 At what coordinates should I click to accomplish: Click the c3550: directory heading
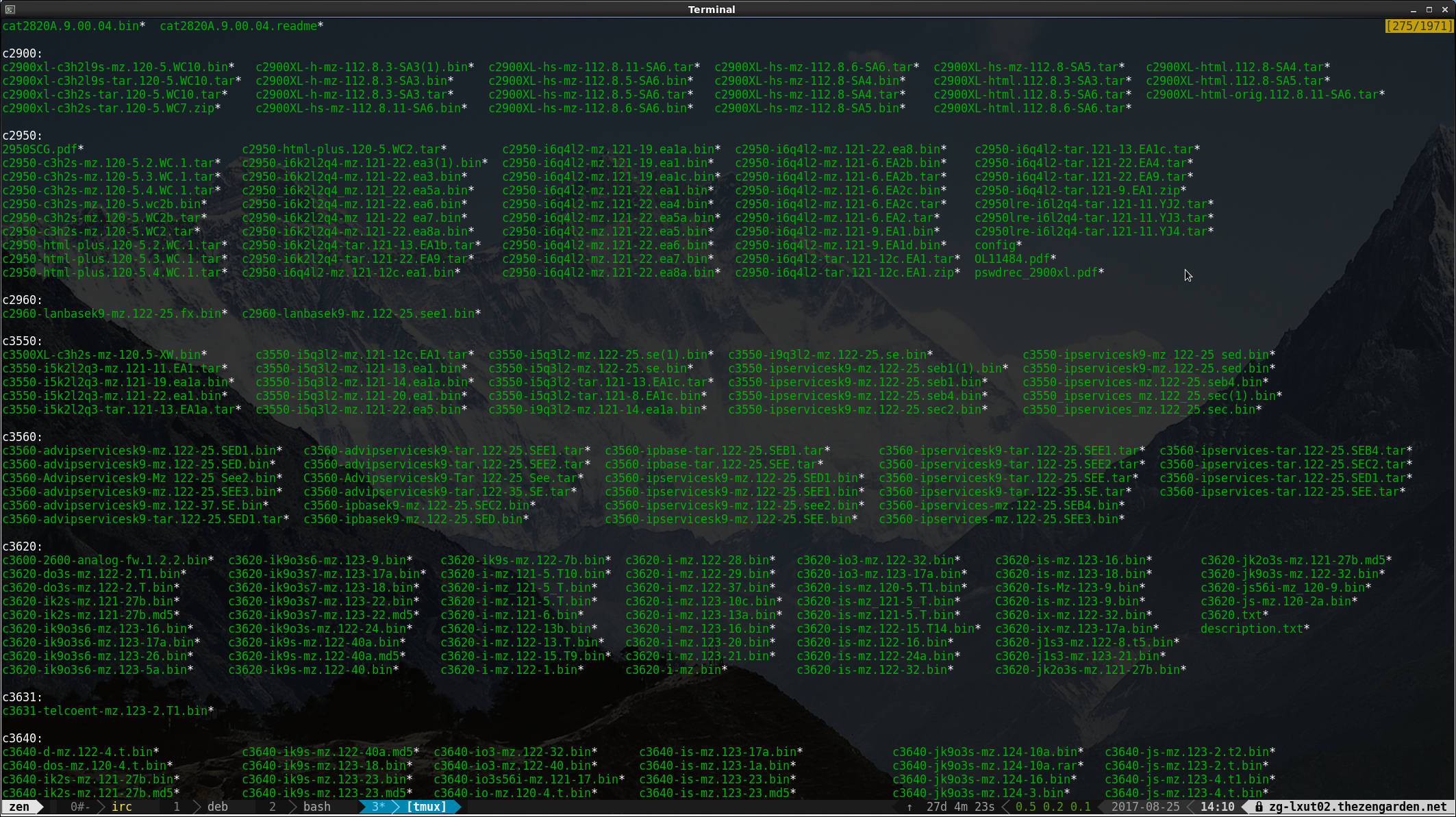(x=23, y=341)
